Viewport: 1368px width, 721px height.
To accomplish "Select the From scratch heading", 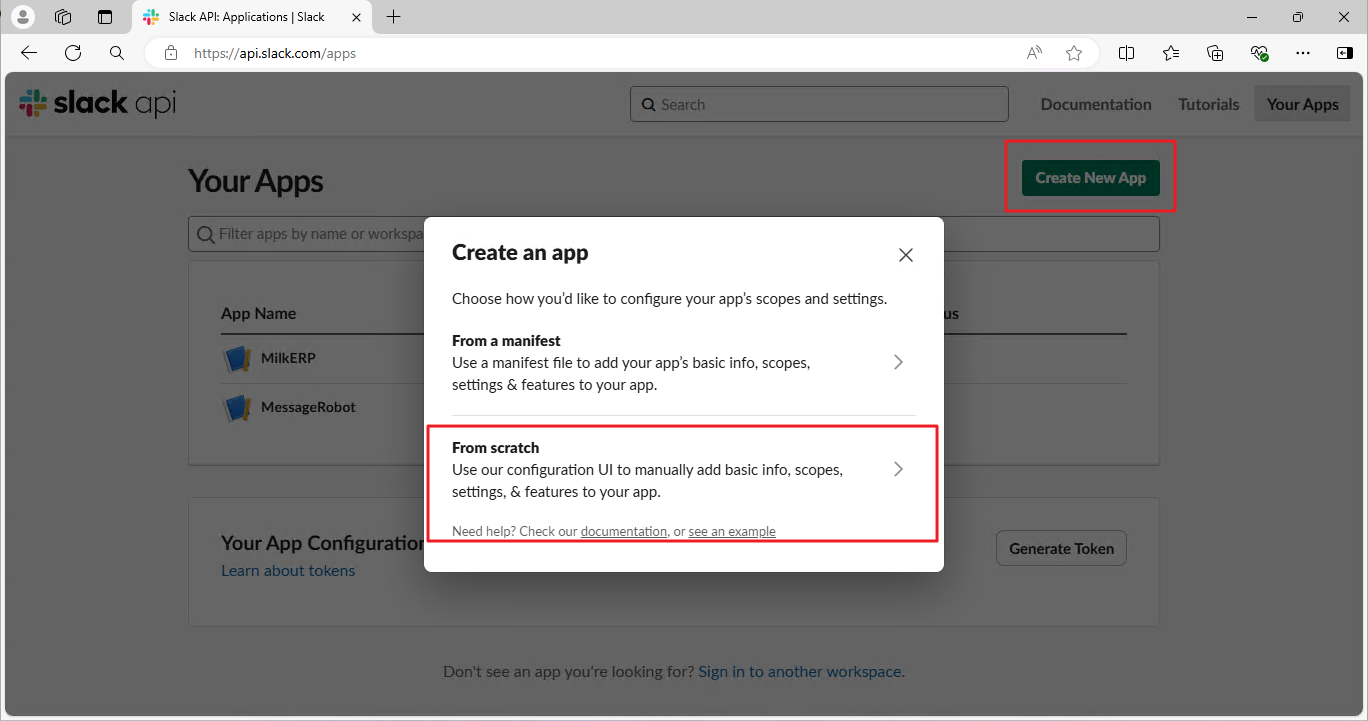I will [x=495, y=448].
